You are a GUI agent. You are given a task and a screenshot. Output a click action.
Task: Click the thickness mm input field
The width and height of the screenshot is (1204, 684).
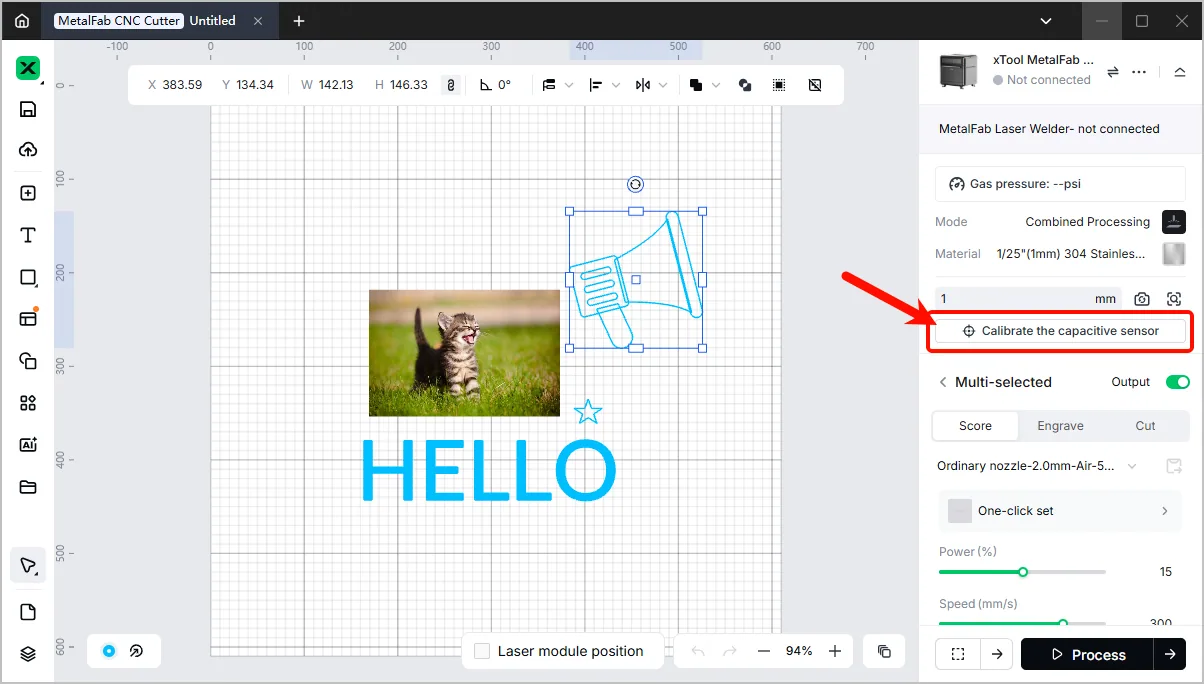point(1027,299)
